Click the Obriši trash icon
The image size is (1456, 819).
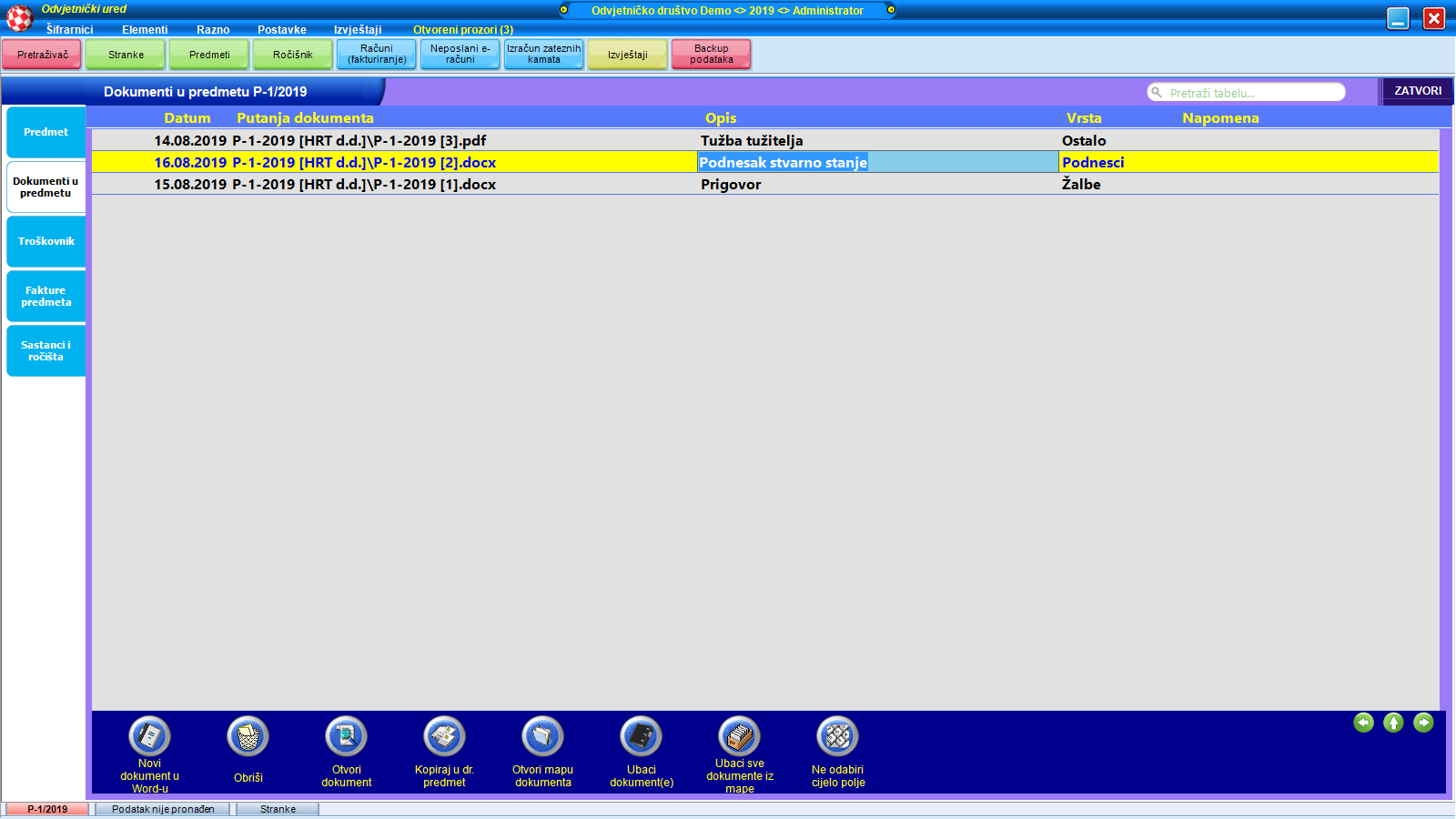coord(248,736)
